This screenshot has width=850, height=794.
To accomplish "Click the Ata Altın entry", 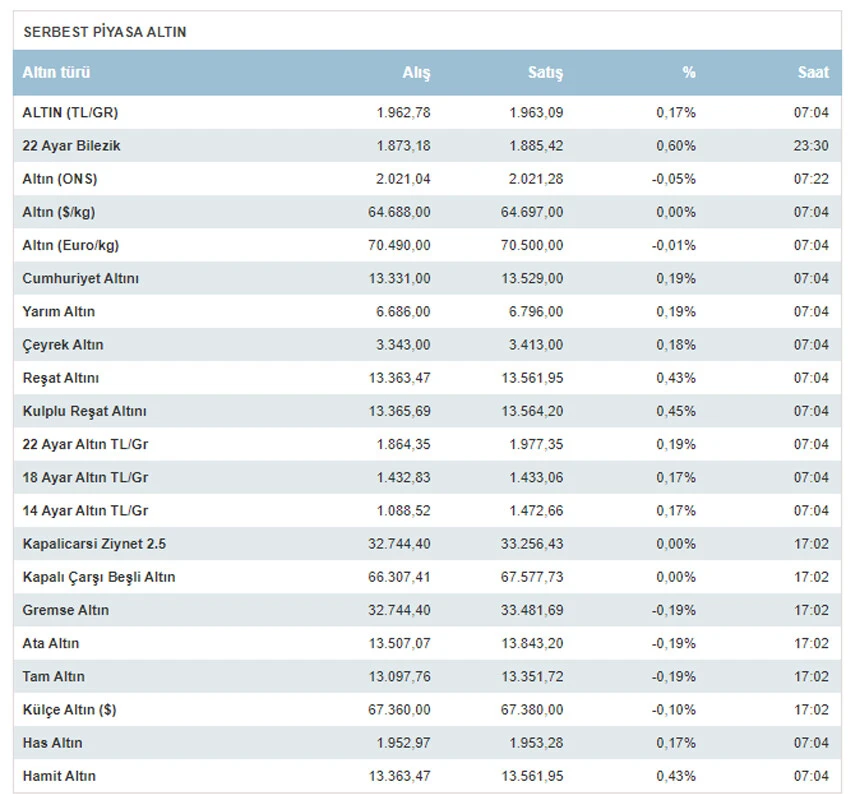I will point(51,643).
